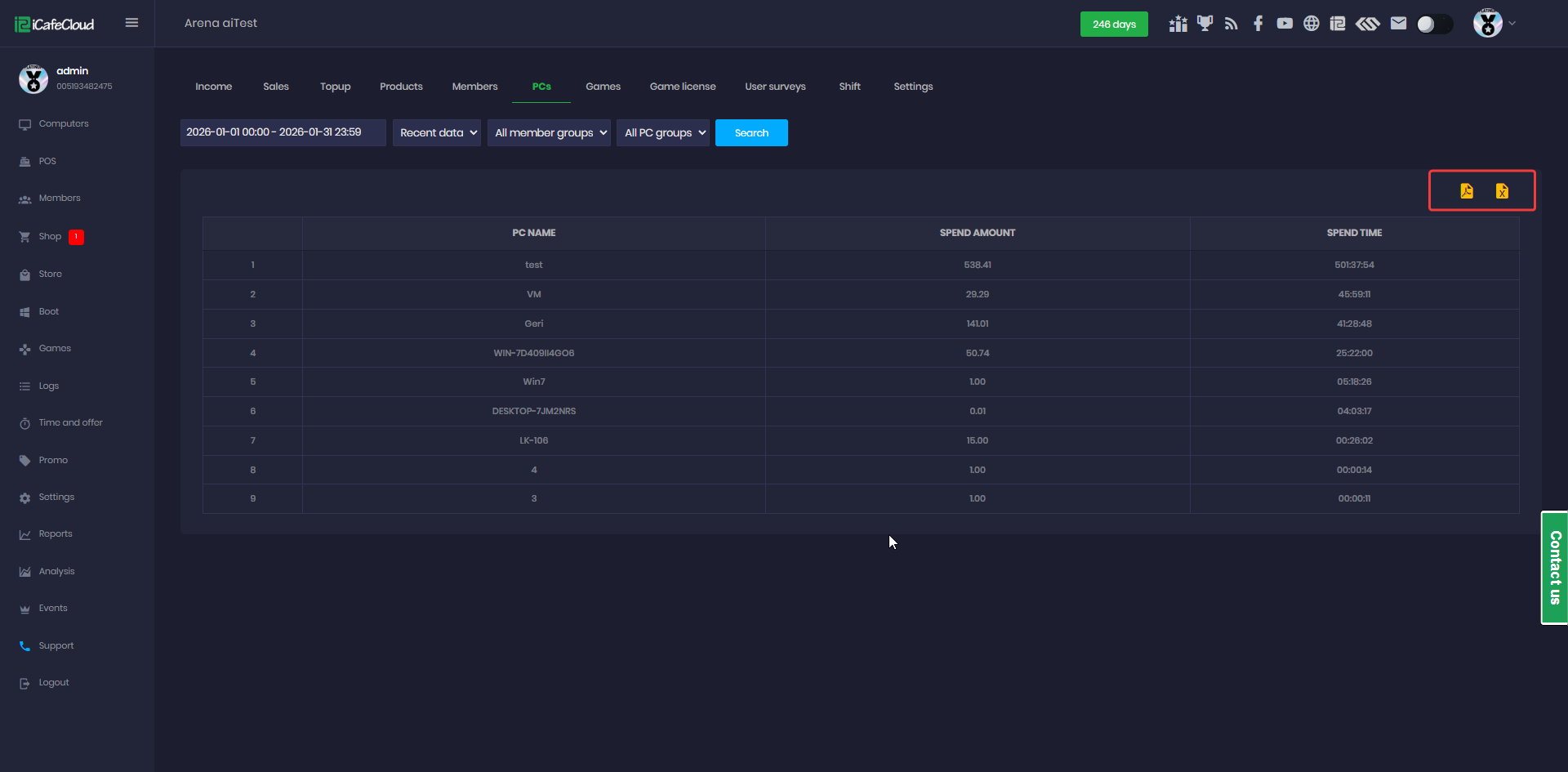This screenshot has width=1568, height=772.
Task: Export the PC report to Excel
Action: click(x=1502, y=191)
